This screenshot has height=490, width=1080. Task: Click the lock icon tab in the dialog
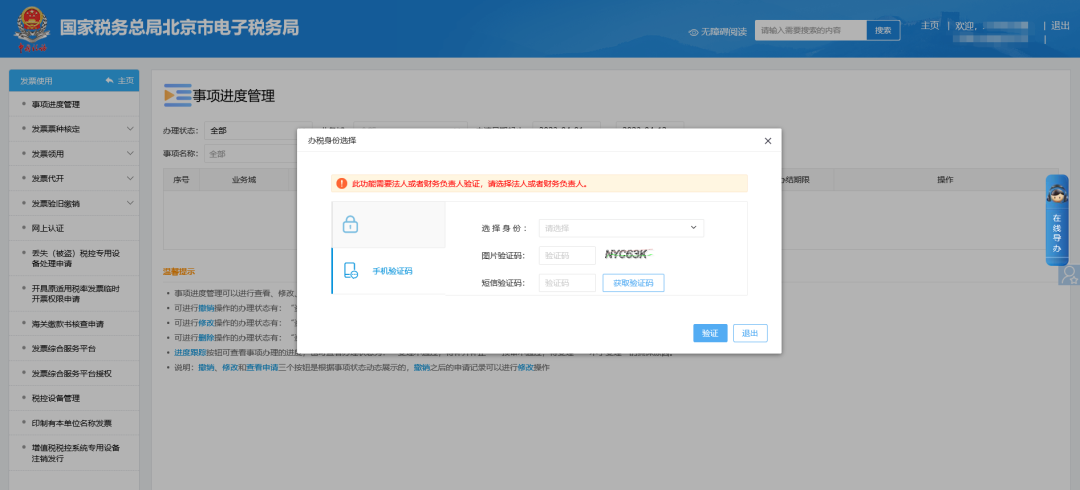[x=350, y=225]
